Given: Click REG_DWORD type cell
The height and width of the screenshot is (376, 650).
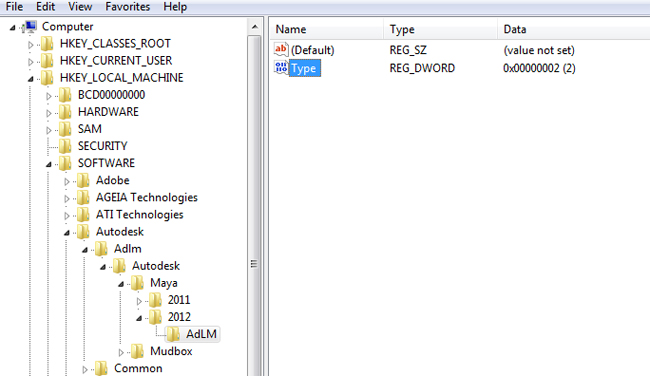Looking at the screenshot, I should point(422,68).
